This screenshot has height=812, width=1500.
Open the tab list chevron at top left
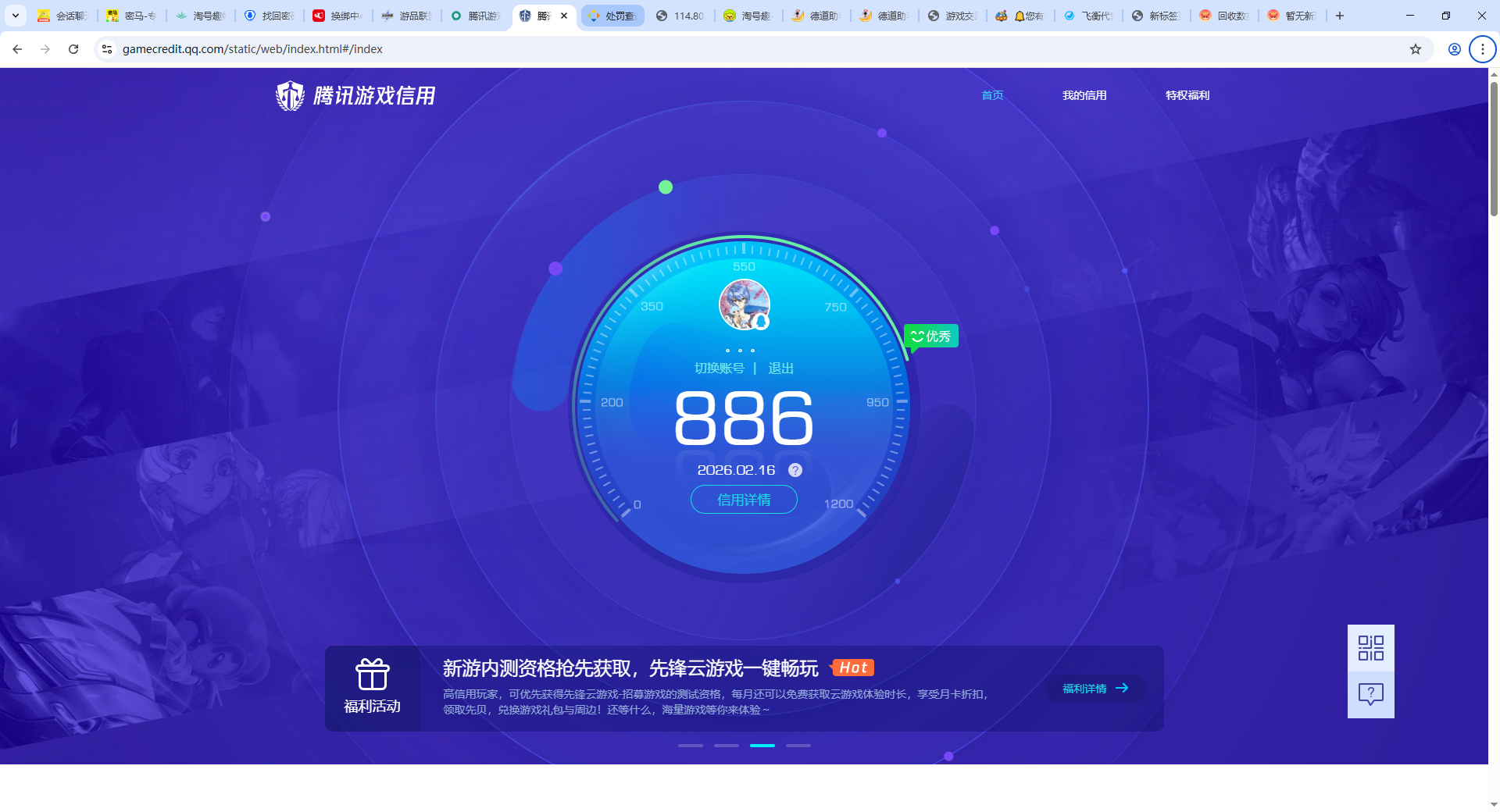[x=16, y=15]
